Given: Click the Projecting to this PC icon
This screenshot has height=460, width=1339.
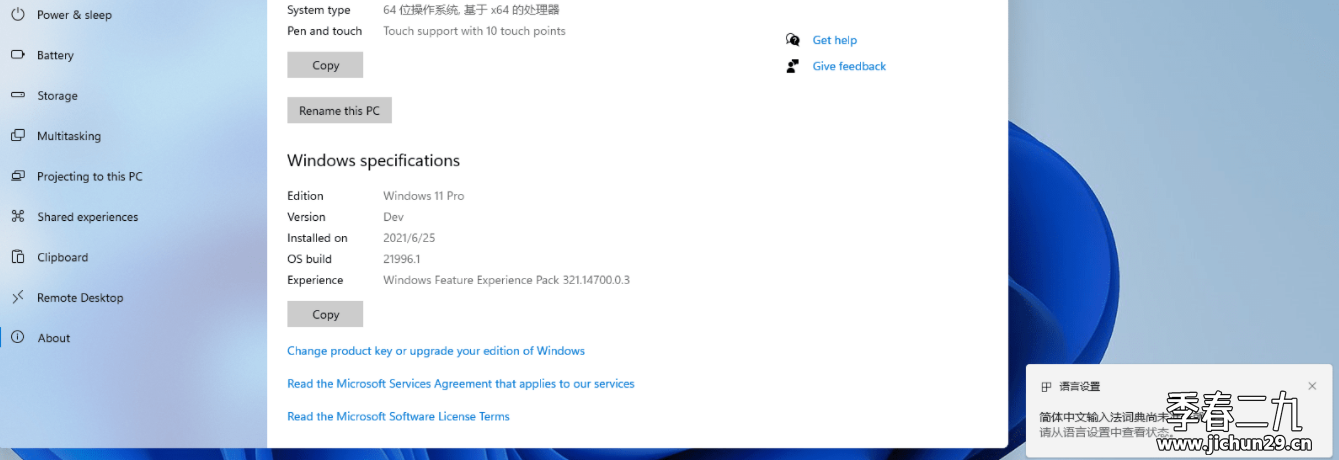Looking at the screenshot, I should click(x=17, y=176).
